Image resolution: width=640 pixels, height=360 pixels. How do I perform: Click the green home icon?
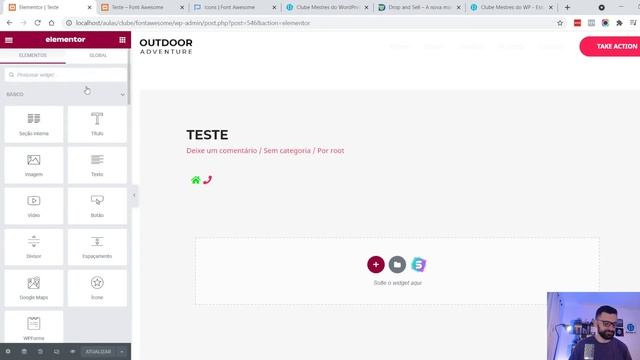point(196,180)
